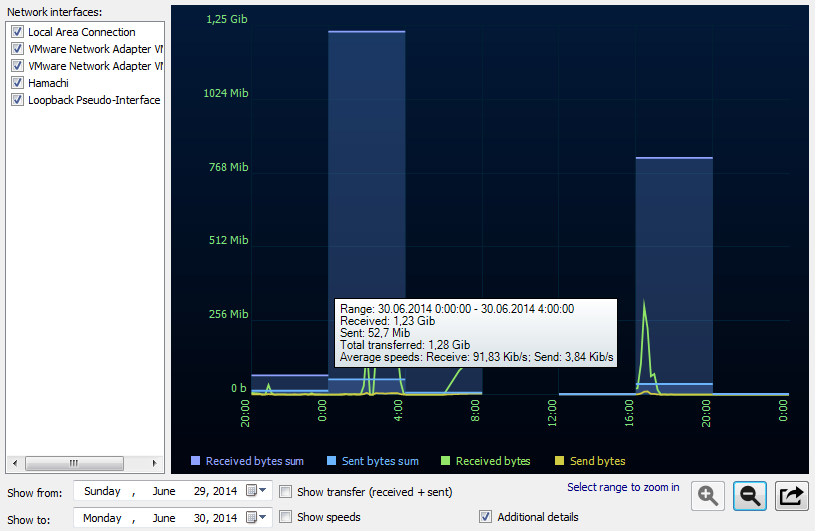Click the green Received bytes legend square
Viewport: 815px width, 531px height.
pyautogui.click(x=444, y=461)
